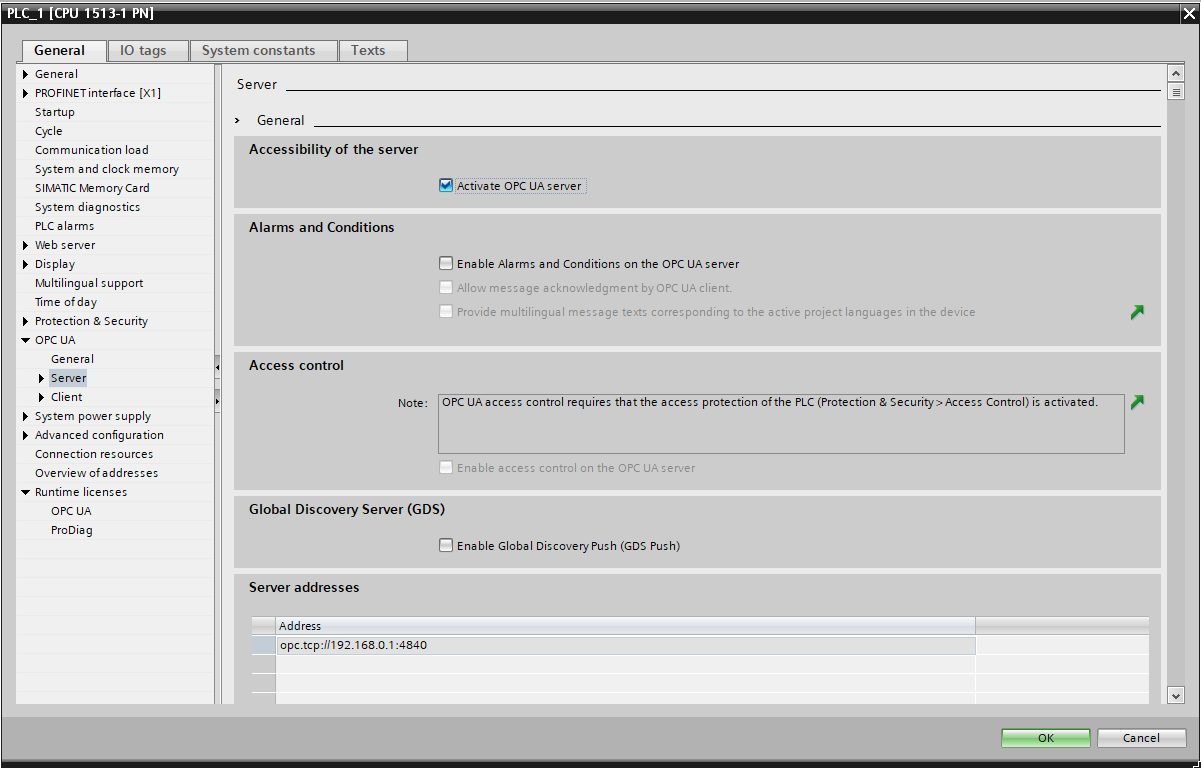Click green arrow link in Alarms and Conditions

pyautogui.click(x=1137, y=312)
